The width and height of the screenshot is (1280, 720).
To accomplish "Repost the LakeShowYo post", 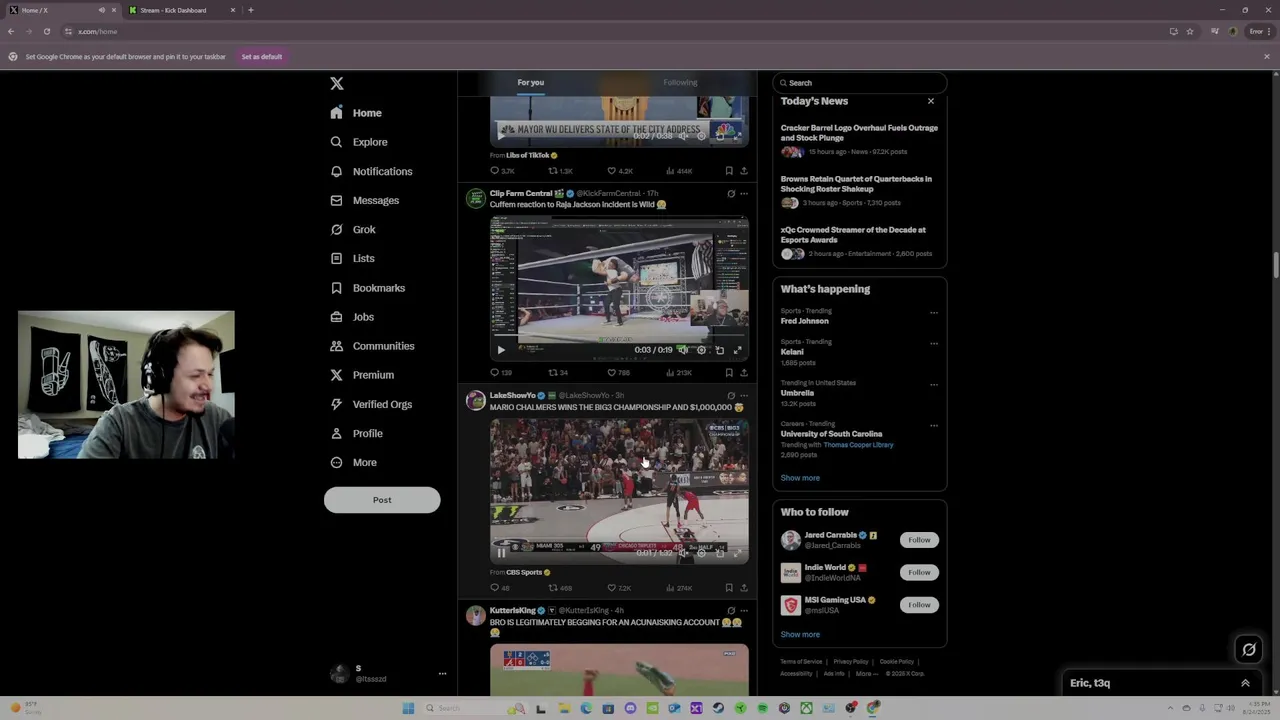I will 552,588.
